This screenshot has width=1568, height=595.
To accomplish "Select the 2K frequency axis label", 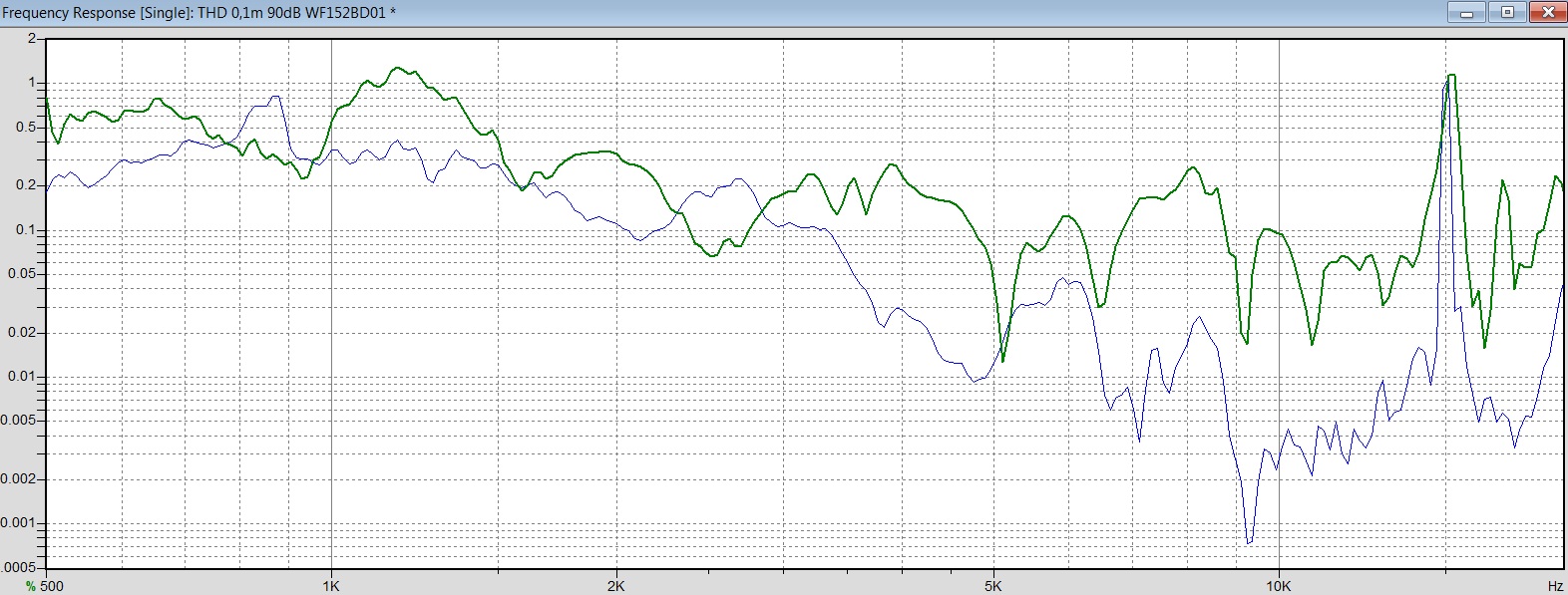I will click(x=615, y=586).
